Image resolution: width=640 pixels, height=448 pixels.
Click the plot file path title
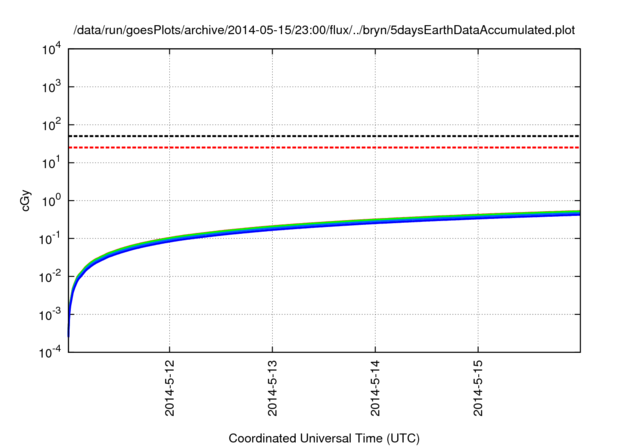[324, 30]
